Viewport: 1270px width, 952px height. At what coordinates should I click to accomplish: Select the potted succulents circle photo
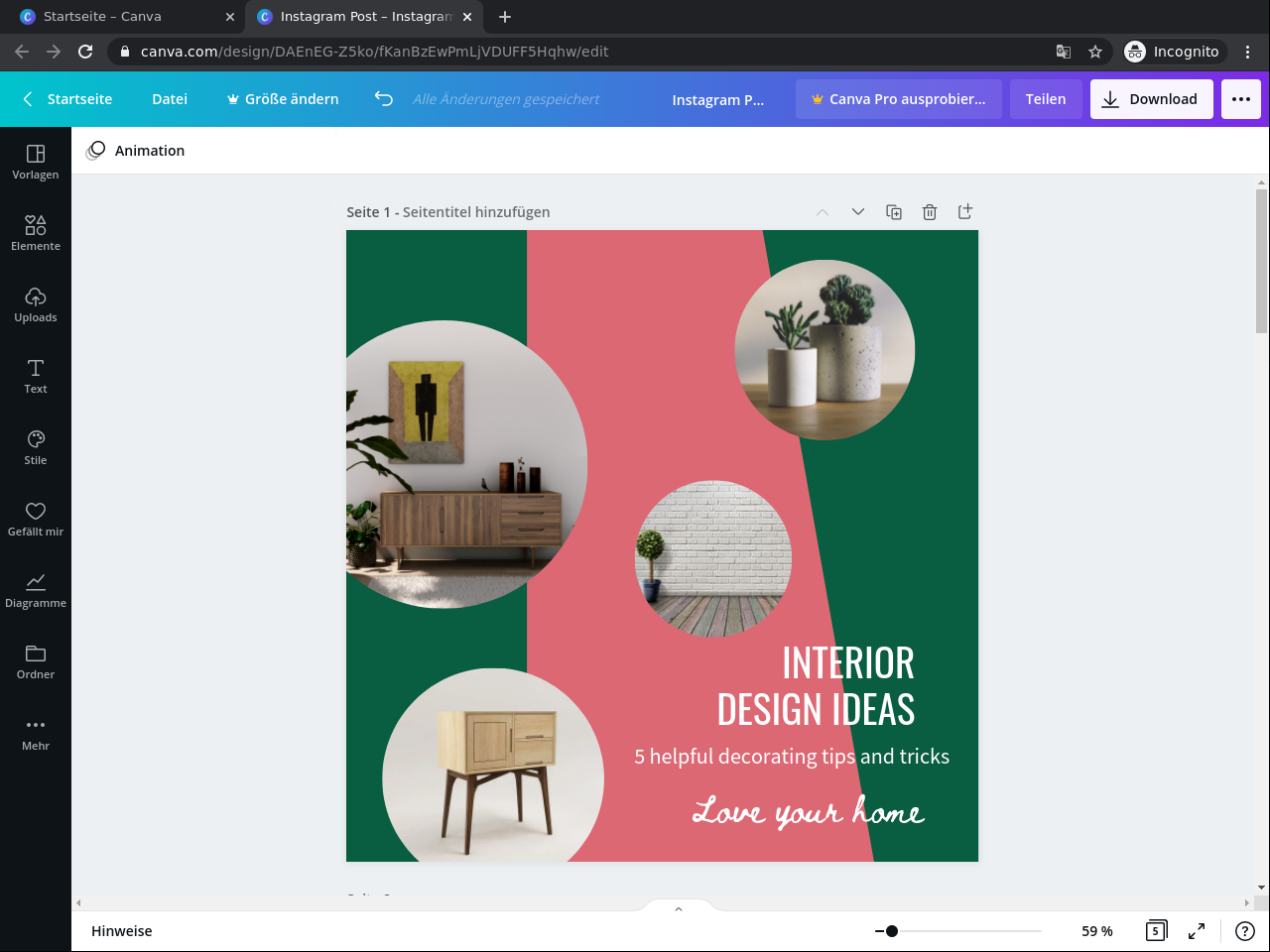point(825,350)
